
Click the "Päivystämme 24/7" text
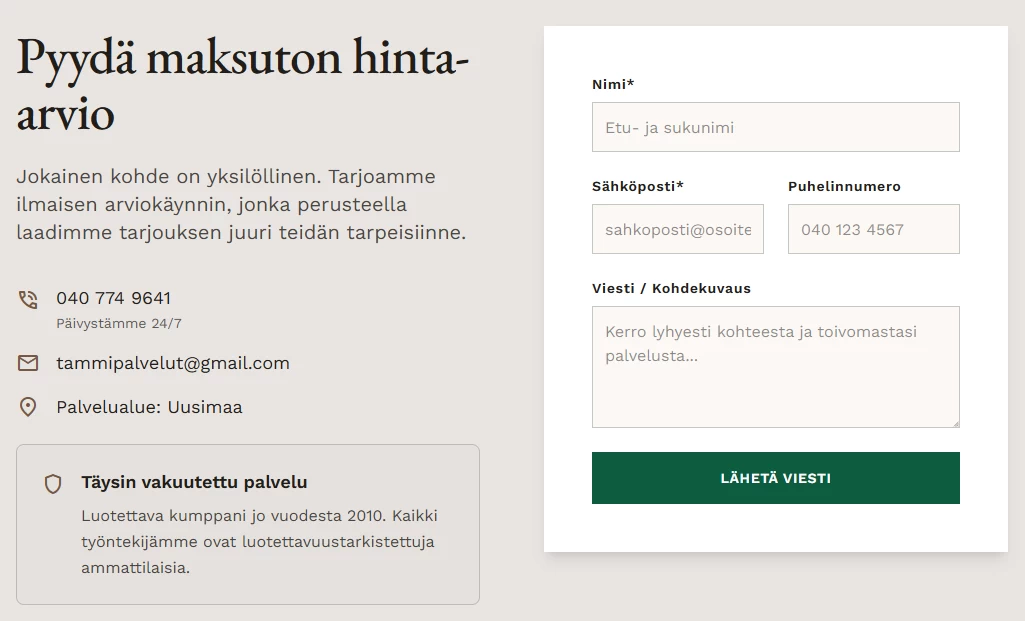point(119,323)
